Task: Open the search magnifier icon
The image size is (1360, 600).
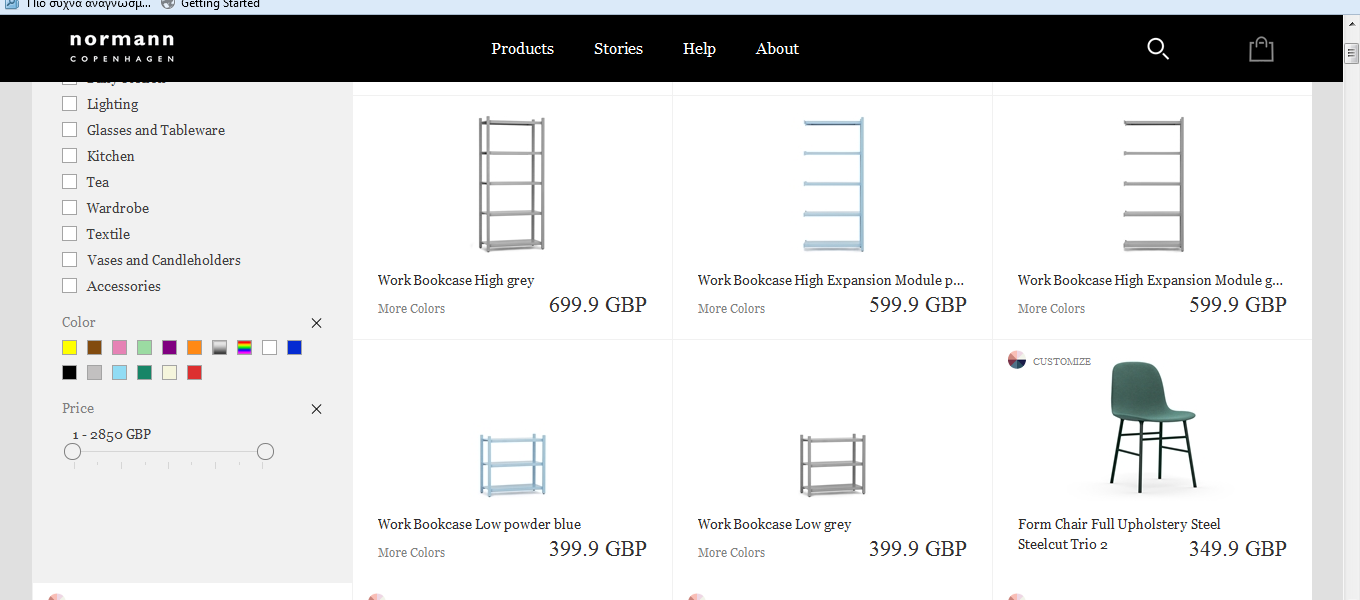Action: pyautogui.click(x=1157, y=49)
